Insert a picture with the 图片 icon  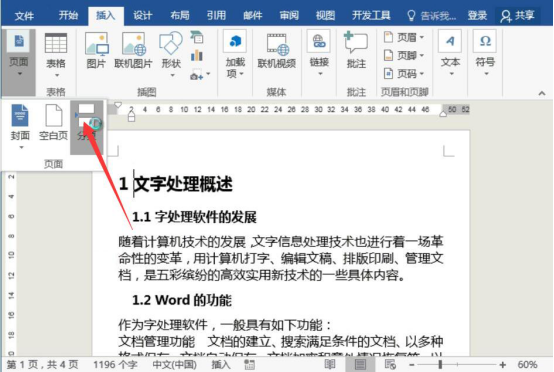coord(96,51)
